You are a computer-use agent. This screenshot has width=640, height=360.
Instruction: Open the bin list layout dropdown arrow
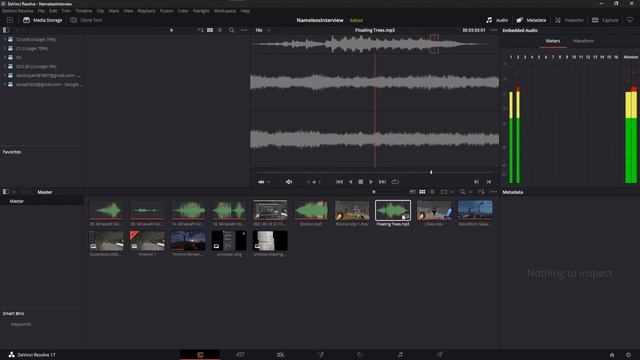coord(14,192)
